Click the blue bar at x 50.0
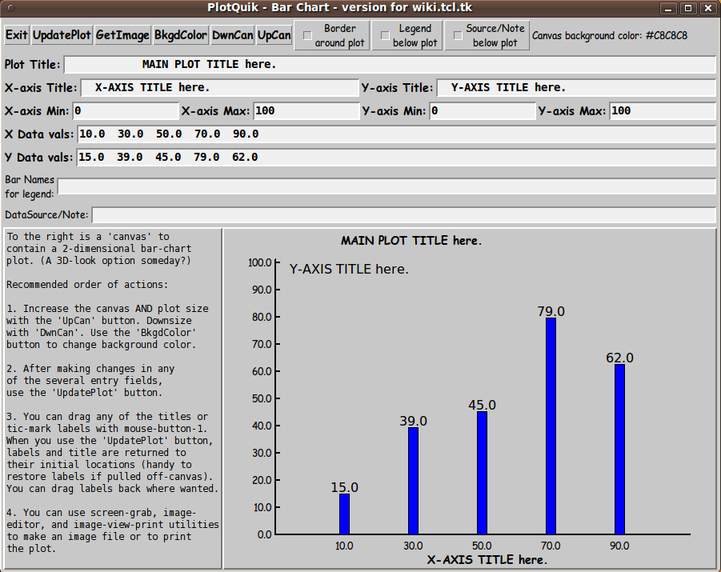721x572 pixels. [x=482, y=473]
